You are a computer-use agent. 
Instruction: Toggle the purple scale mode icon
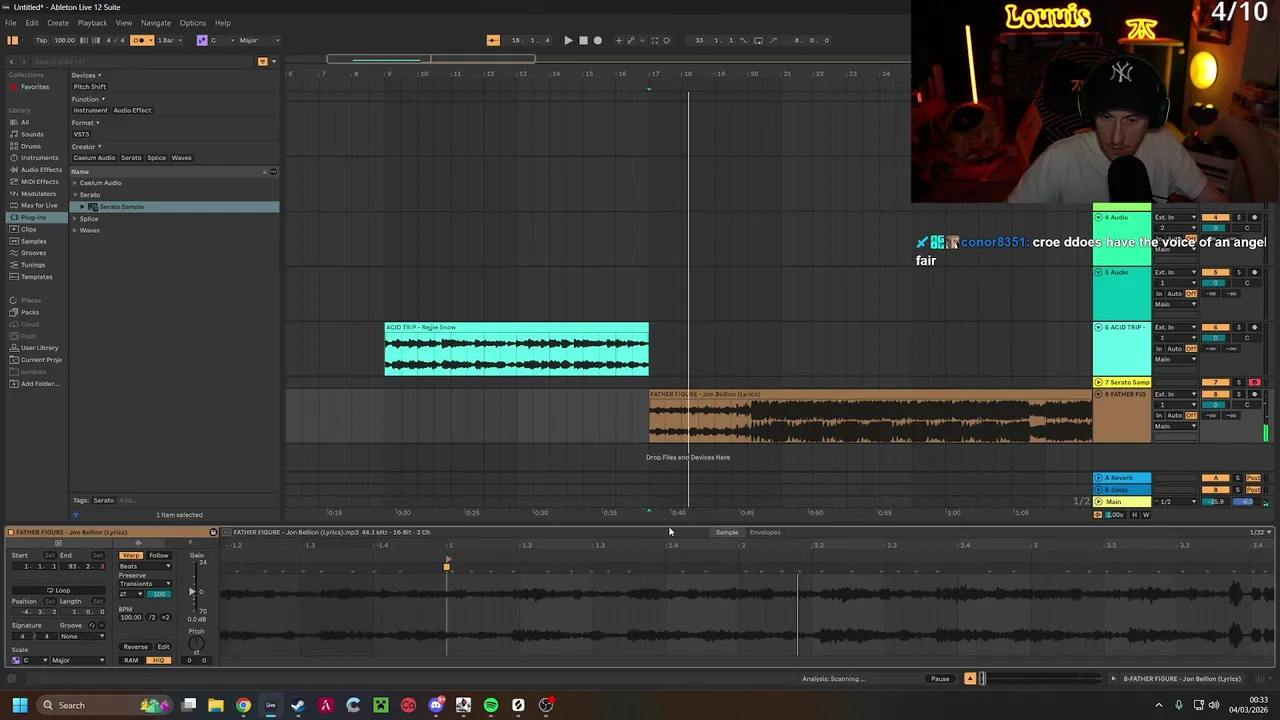pos(201,40)
